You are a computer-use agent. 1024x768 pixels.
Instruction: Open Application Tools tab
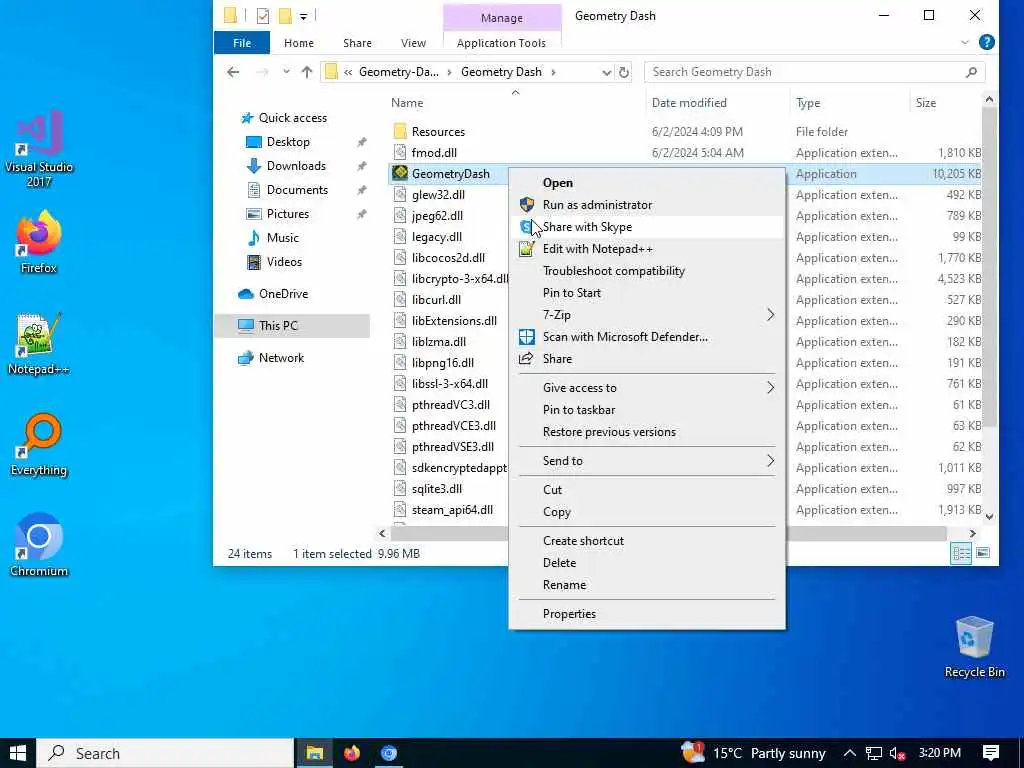point(501,42)
